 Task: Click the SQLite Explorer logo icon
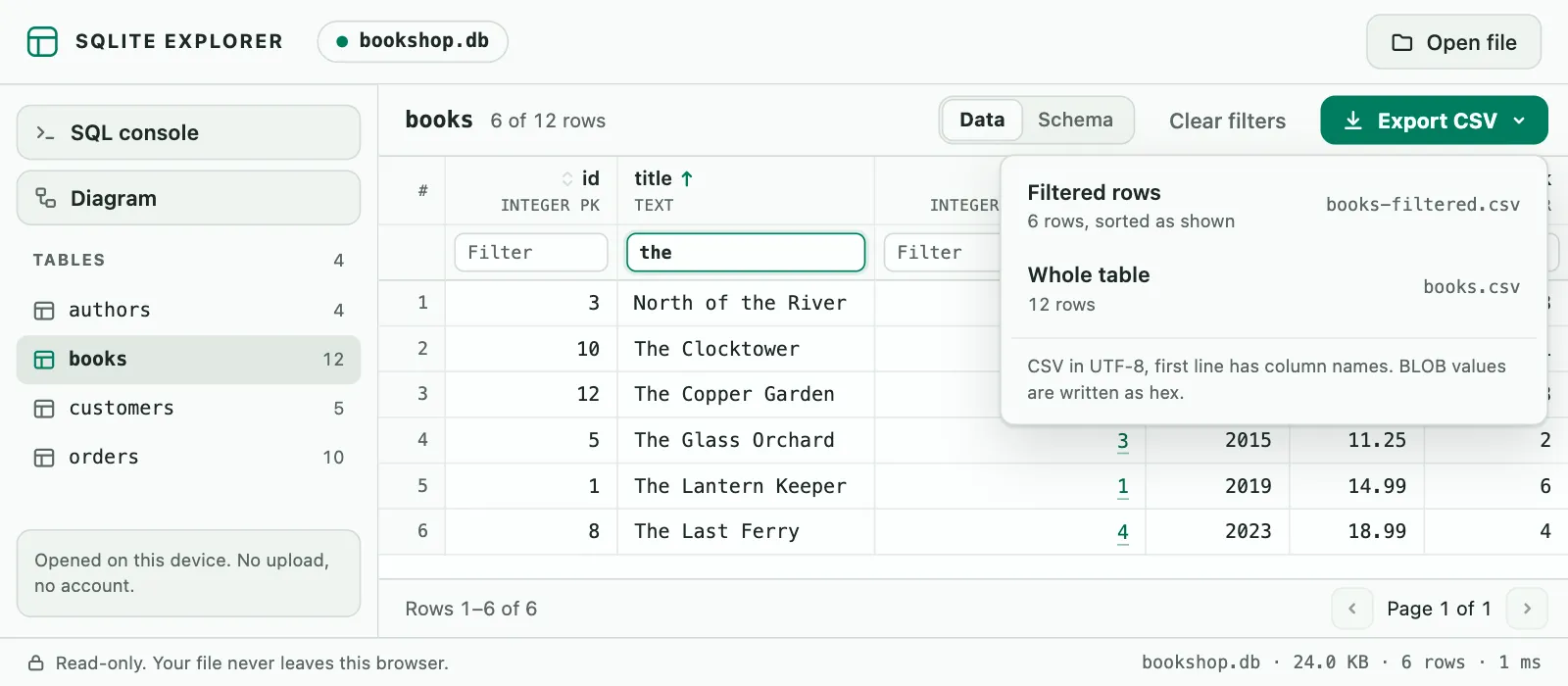click(42, 41)
